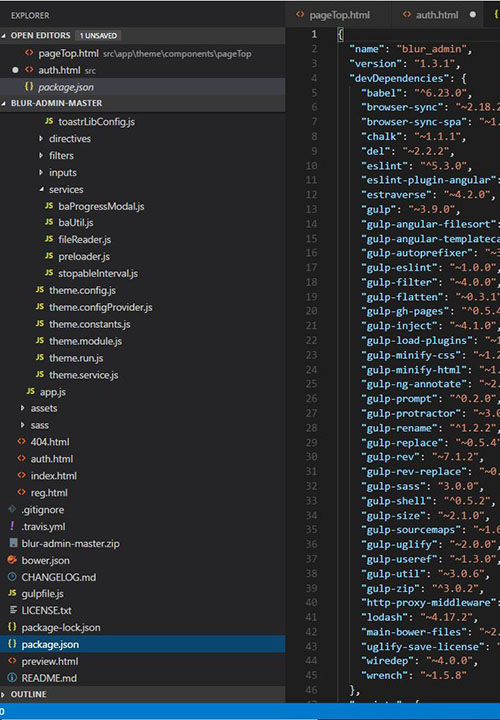Screen dimensions: 500x720
Task: Click the JS icon beside theme.module.js
Action: click(39, 341)
